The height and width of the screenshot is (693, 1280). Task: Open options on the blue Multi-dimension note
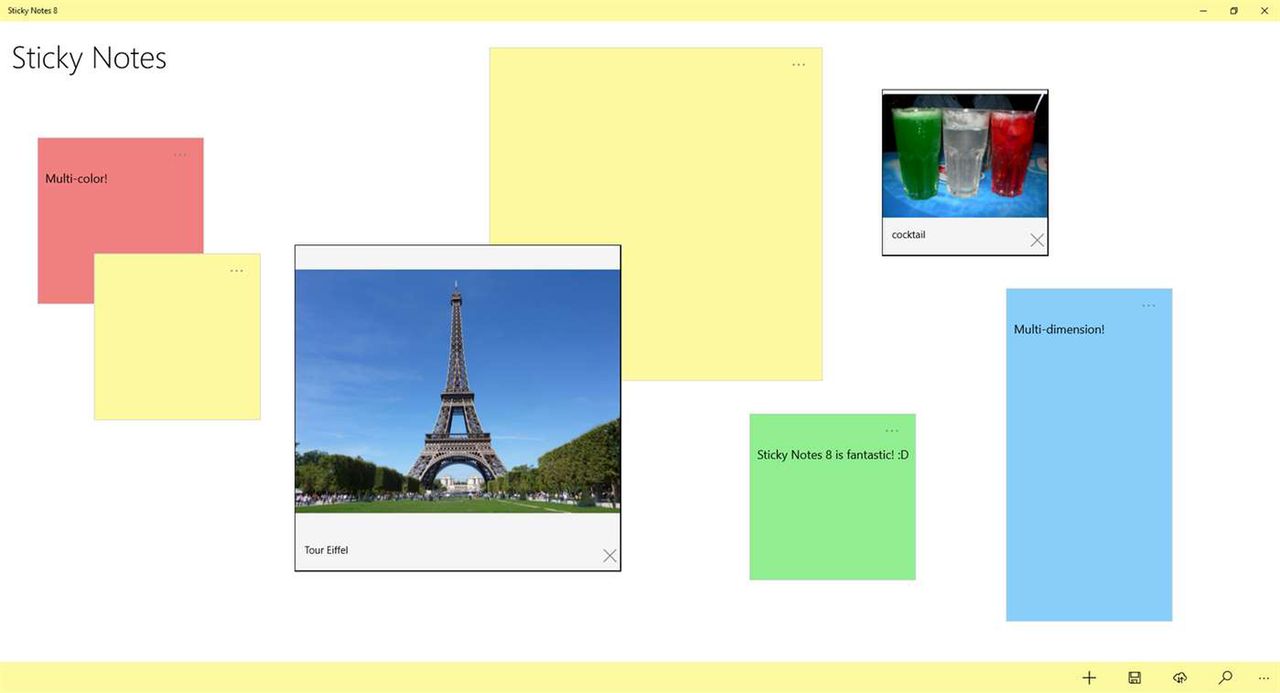(x=1148, y=306)
